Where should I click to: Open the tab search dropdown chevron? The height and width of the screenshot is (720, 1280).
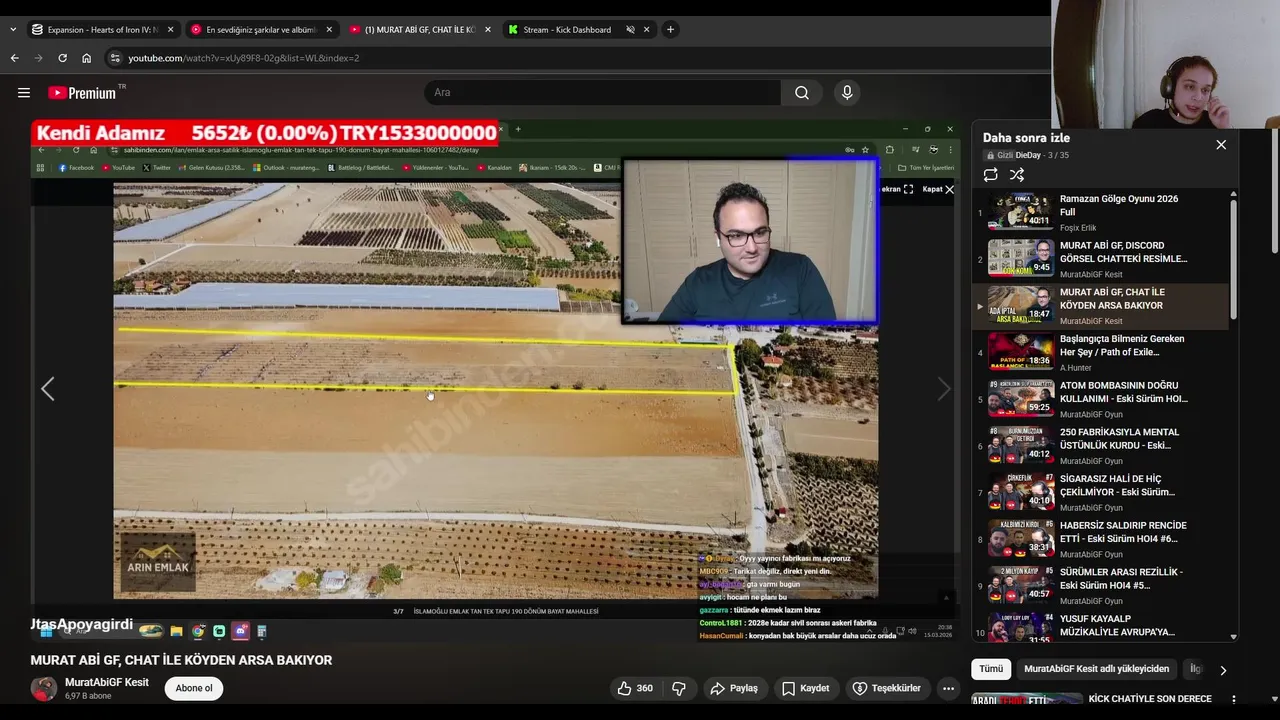point(13,30)
